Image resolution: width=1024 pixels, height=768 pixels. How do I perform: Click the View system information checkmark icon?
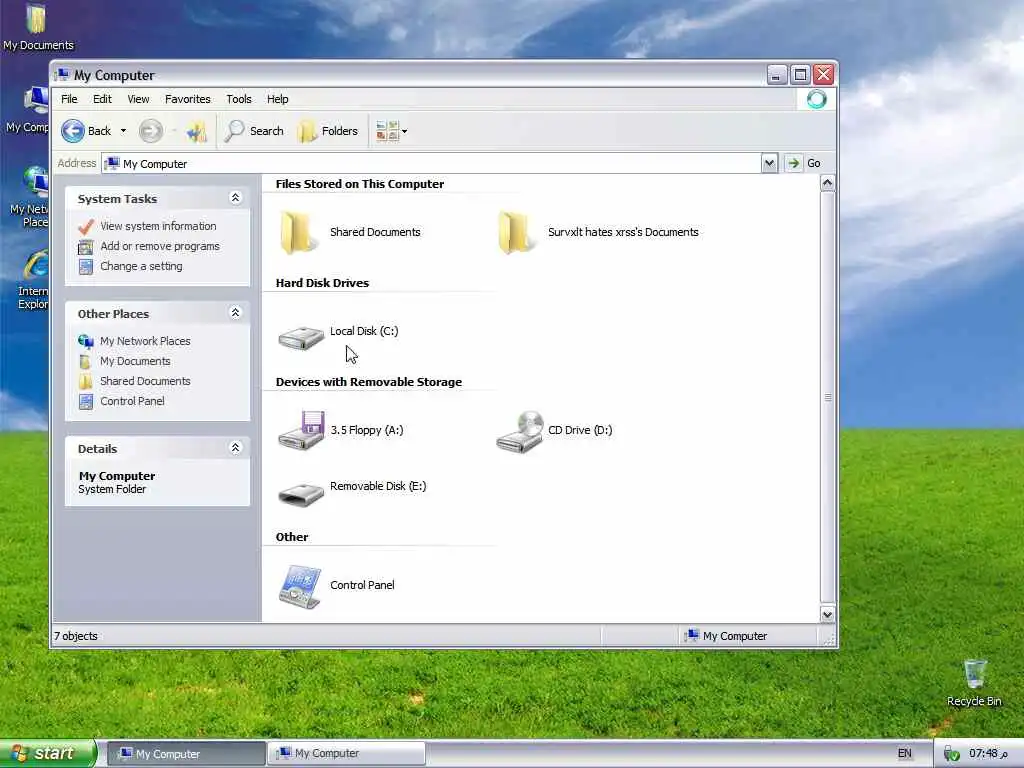pos(86,227)
